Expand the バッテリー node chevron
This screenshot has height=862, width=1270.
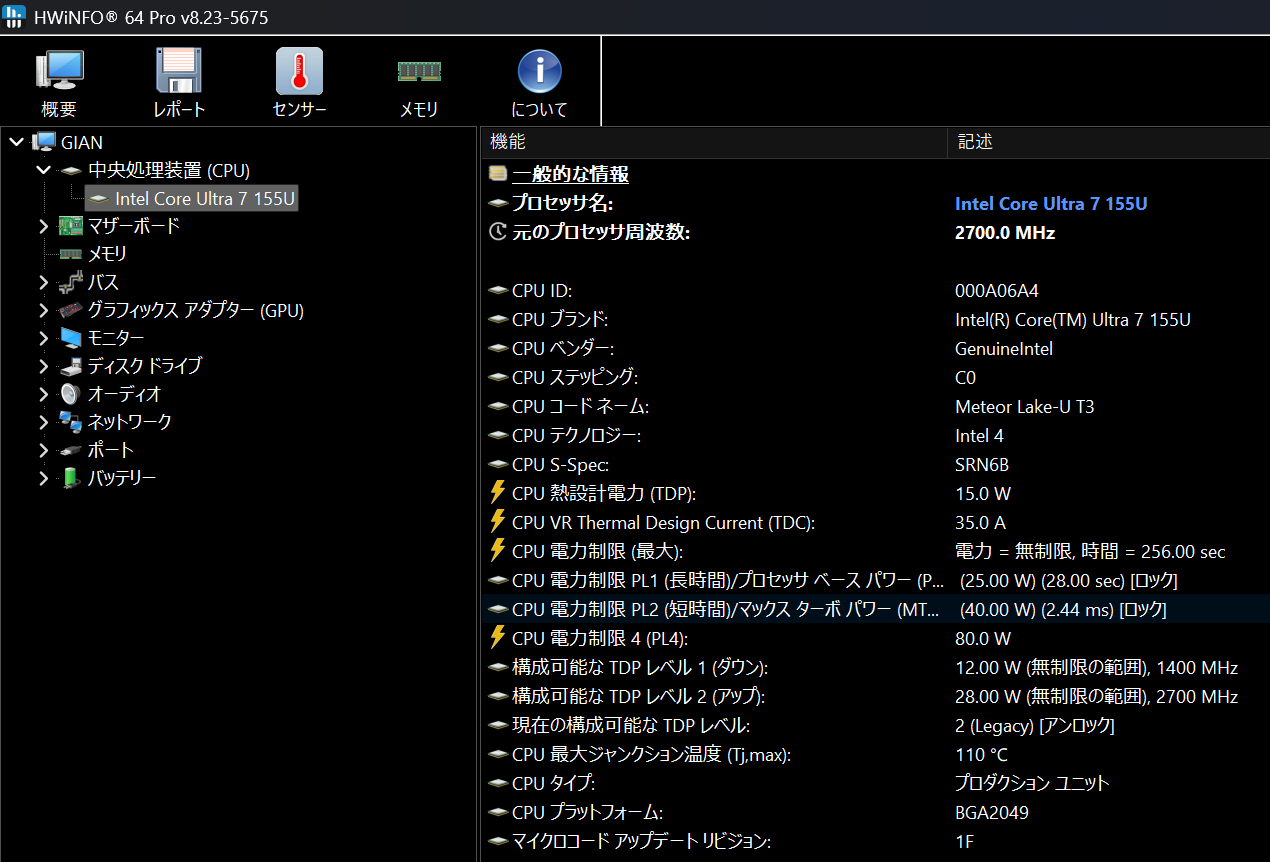[43, 478]
